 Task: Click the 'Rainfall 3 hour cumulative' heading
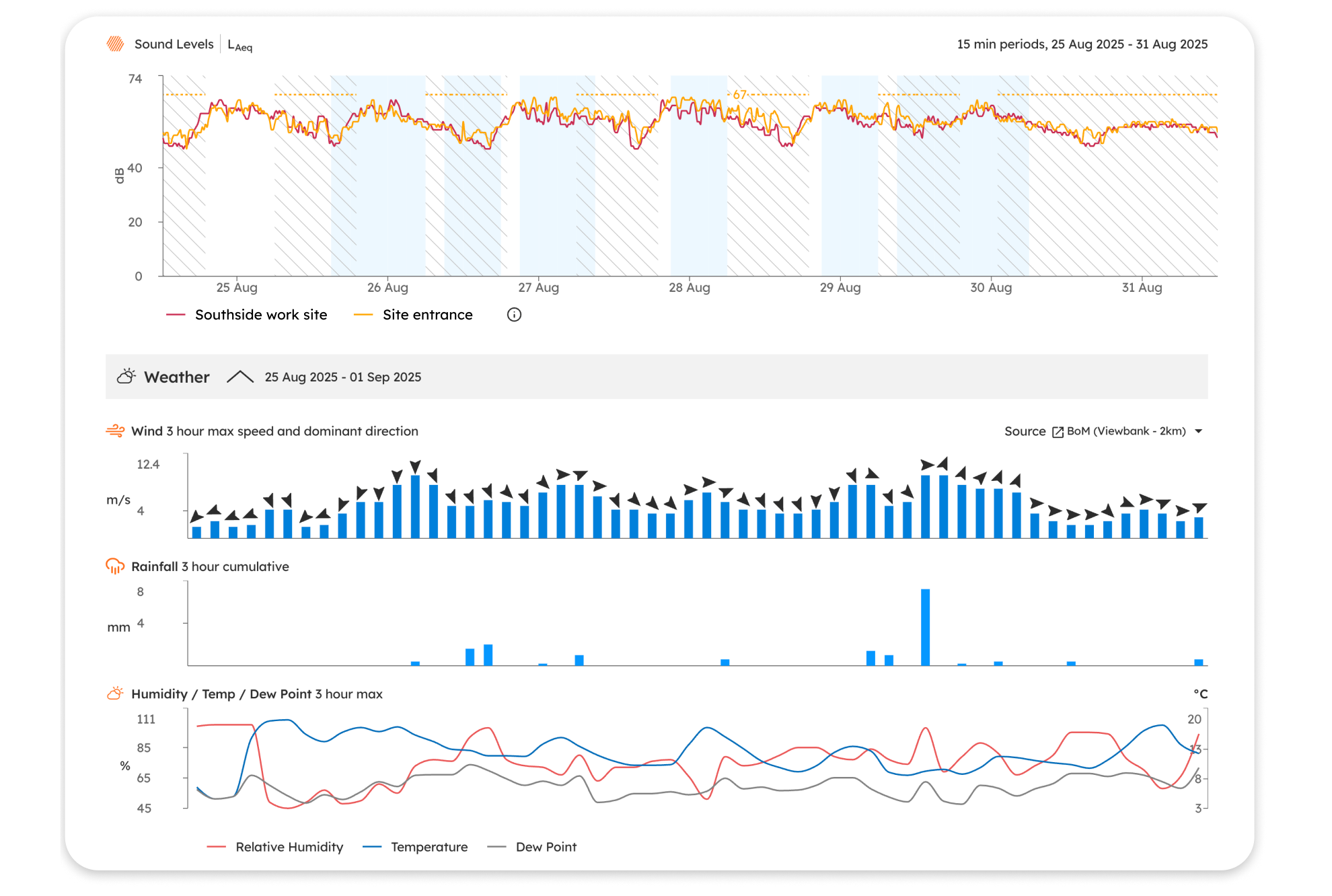pyautogui.click(x=210, y=566)
